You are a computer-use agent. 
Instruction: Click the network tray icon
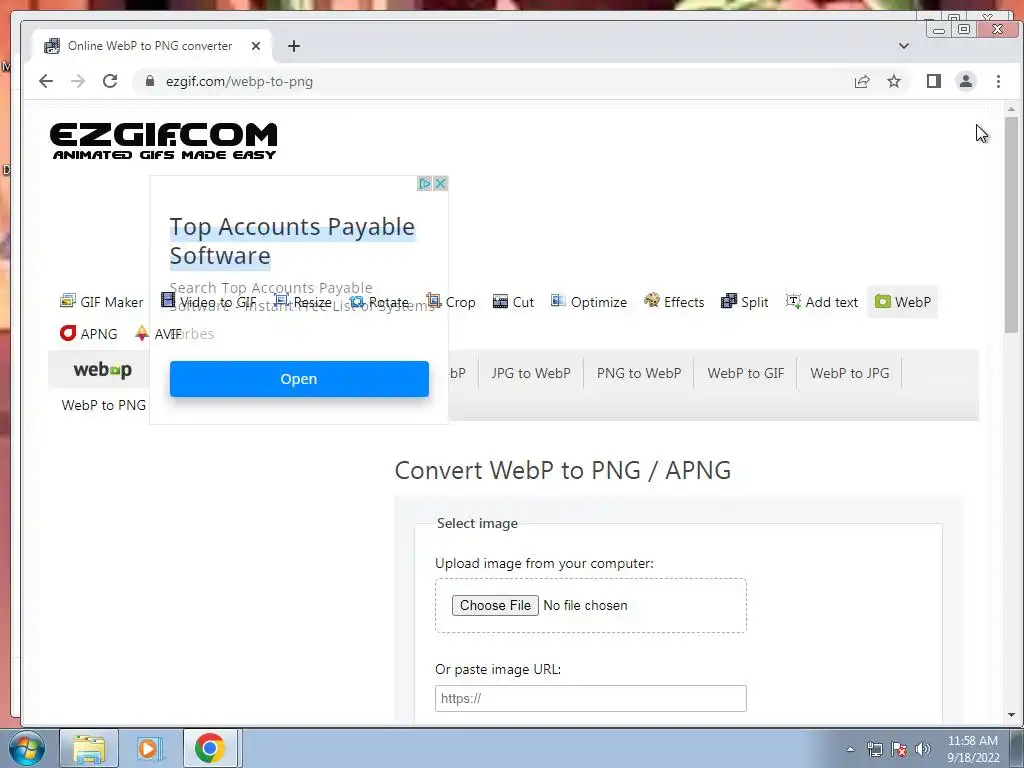point(874,749)
